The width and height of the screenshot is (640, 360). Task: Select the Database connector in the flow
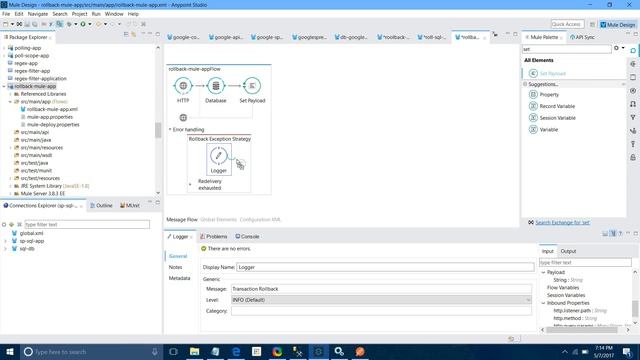216,86
